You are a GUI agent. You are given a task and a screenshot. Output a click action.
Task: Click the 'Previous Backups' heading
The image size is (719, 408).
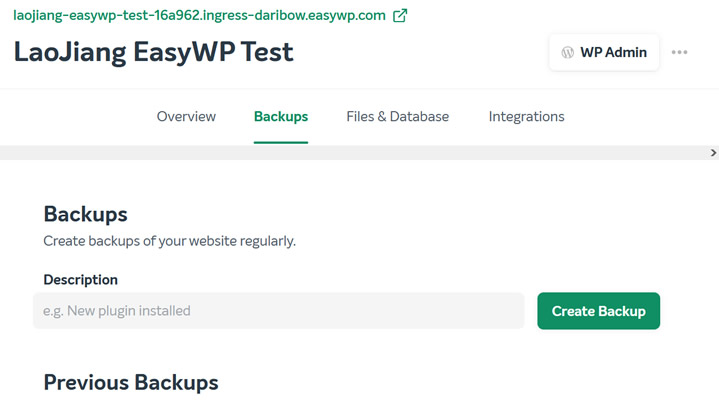click(131, 383)
